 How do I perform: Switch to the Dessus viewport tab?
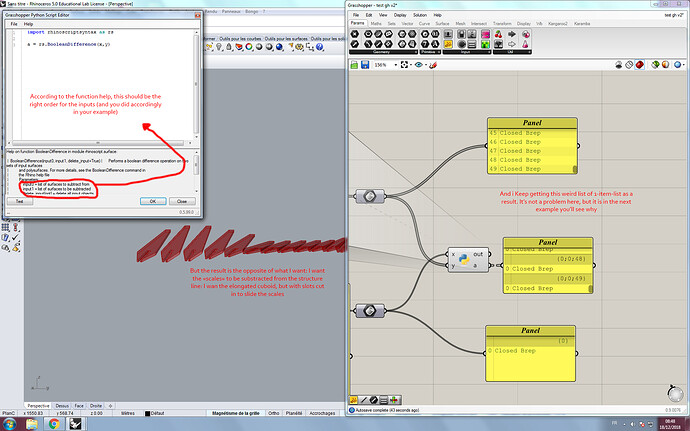coord(62,405)
